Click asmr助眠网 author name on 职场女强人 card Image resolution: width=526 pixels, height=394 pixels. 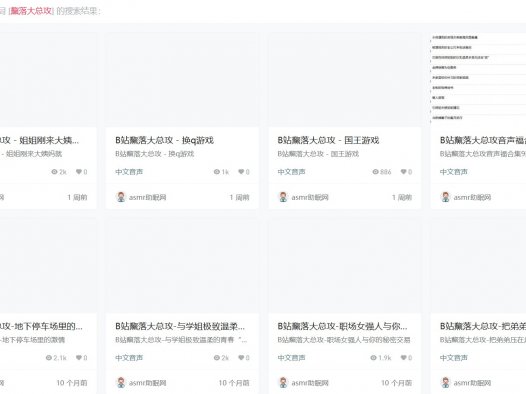click(310, 383)
